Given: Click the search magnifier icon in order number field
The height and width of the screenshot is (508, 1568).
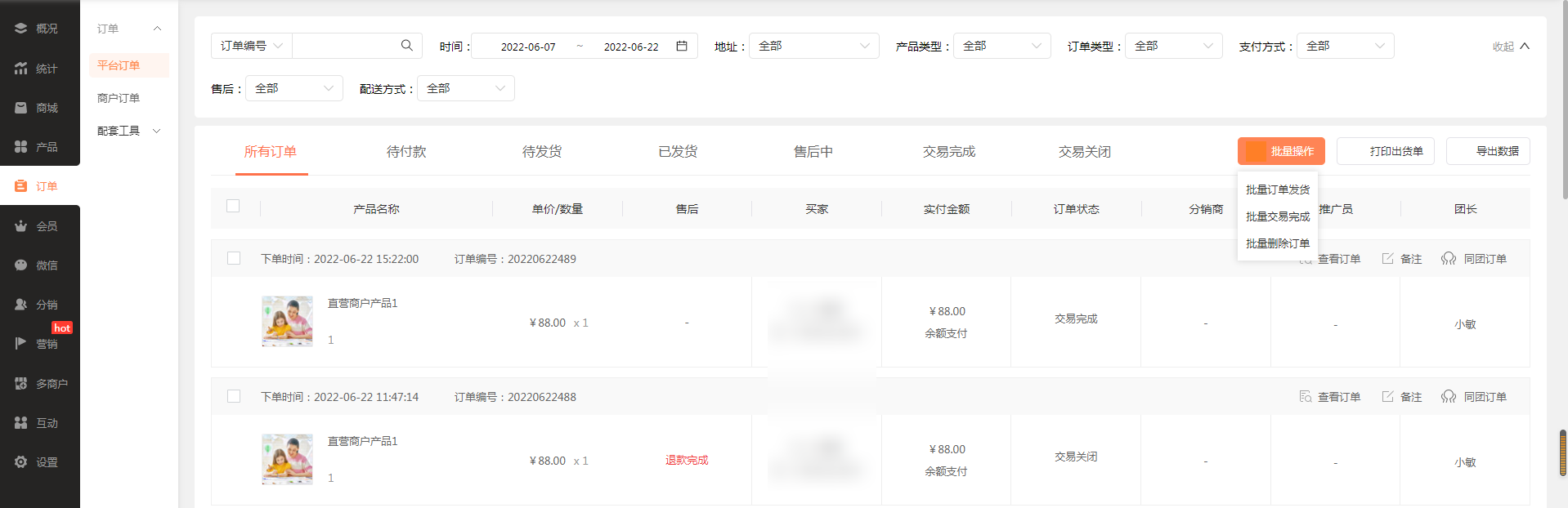Looking at the screenshot, I should 406,46.
